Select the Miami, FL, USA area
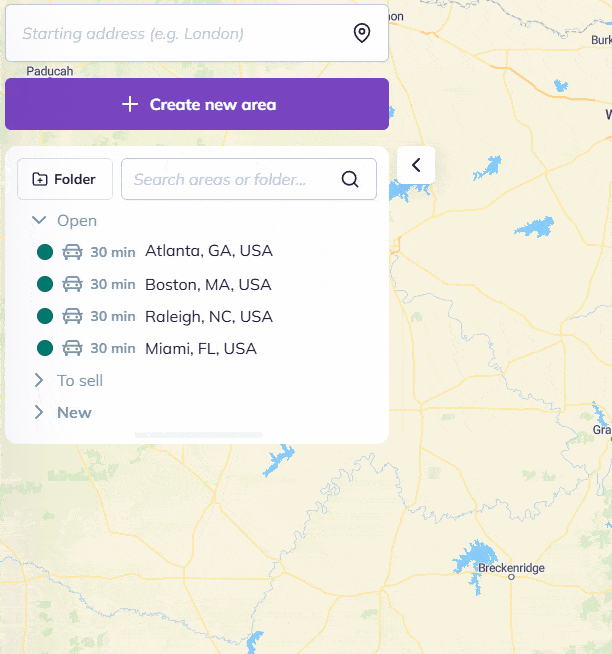This screenshot has height=654, width=612. [x=201, y=349]
